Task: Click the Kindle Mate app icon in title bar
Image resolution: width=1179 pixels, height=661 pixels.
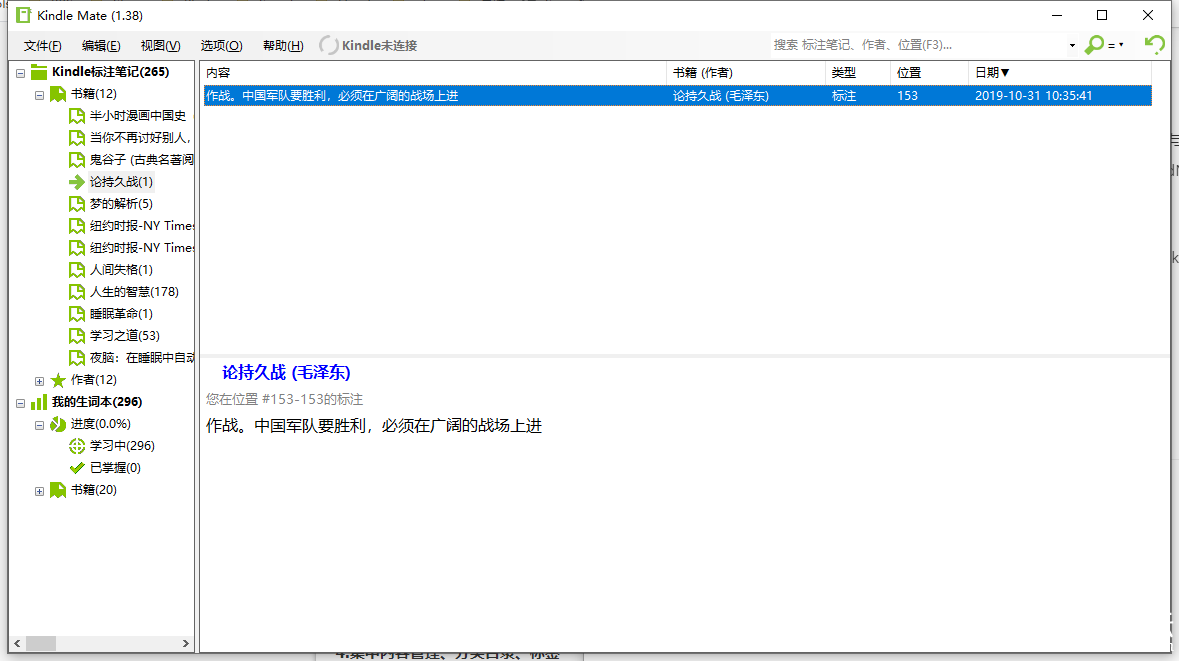Action: click(23, 15)
